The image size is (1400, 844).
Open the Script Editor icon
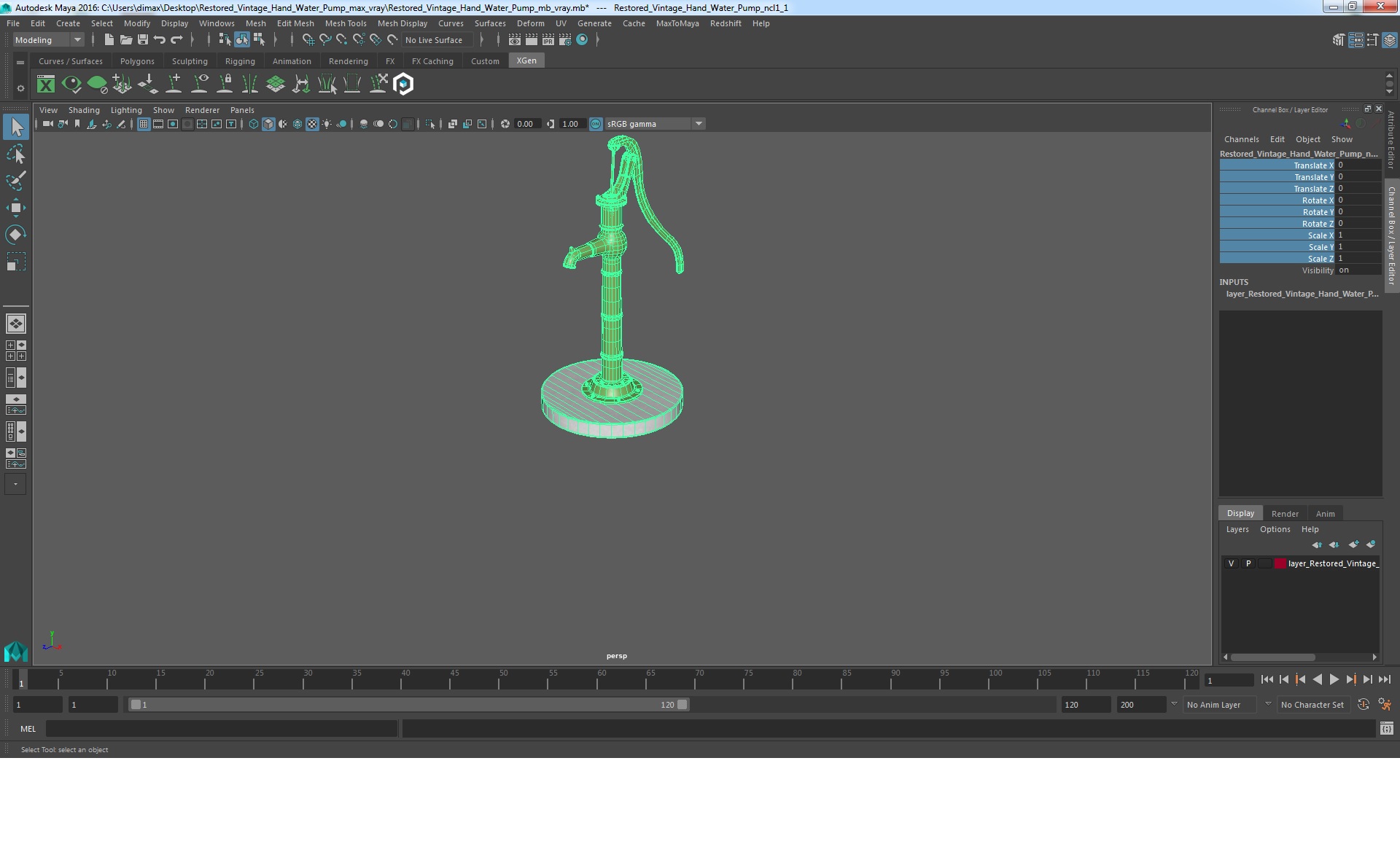pos(1387,729)
